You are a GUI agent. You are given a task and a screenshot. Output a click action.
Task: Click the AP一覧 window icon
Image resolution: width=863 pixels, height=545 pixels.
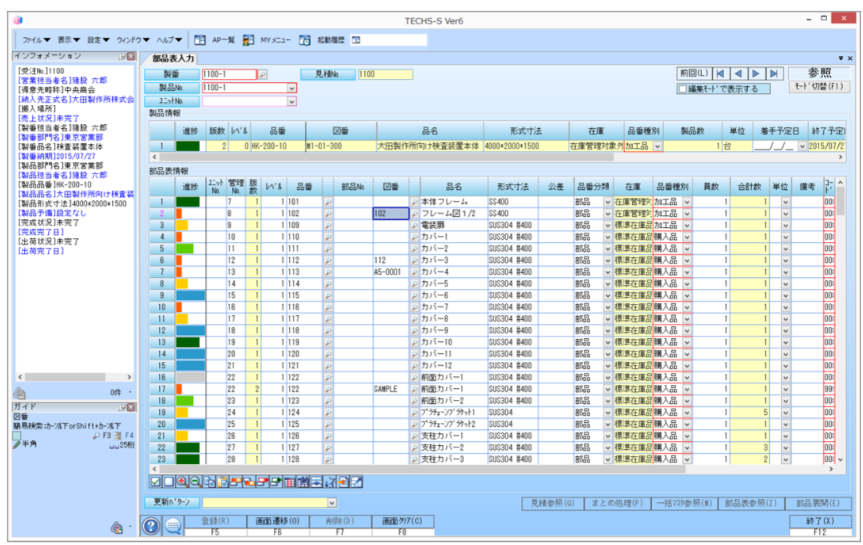click(200, 40)
